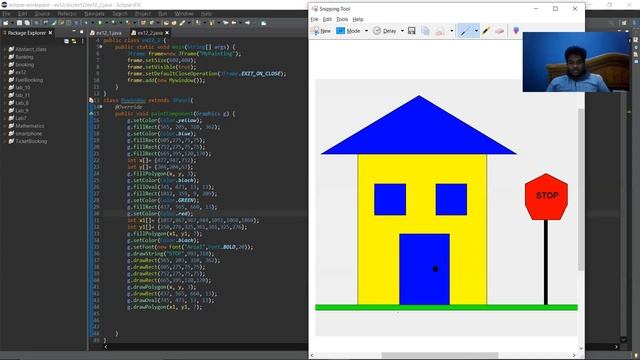640x360 pixels.
Task: Select the Lab_8 project
Action: (x=22, y=103)
